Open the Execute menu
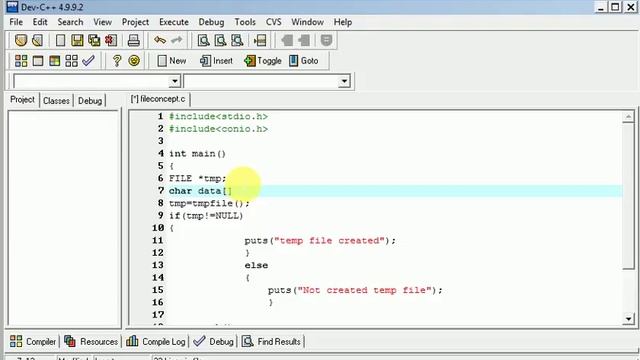Viewport: 640px width, 360px height. click(174, 22)
